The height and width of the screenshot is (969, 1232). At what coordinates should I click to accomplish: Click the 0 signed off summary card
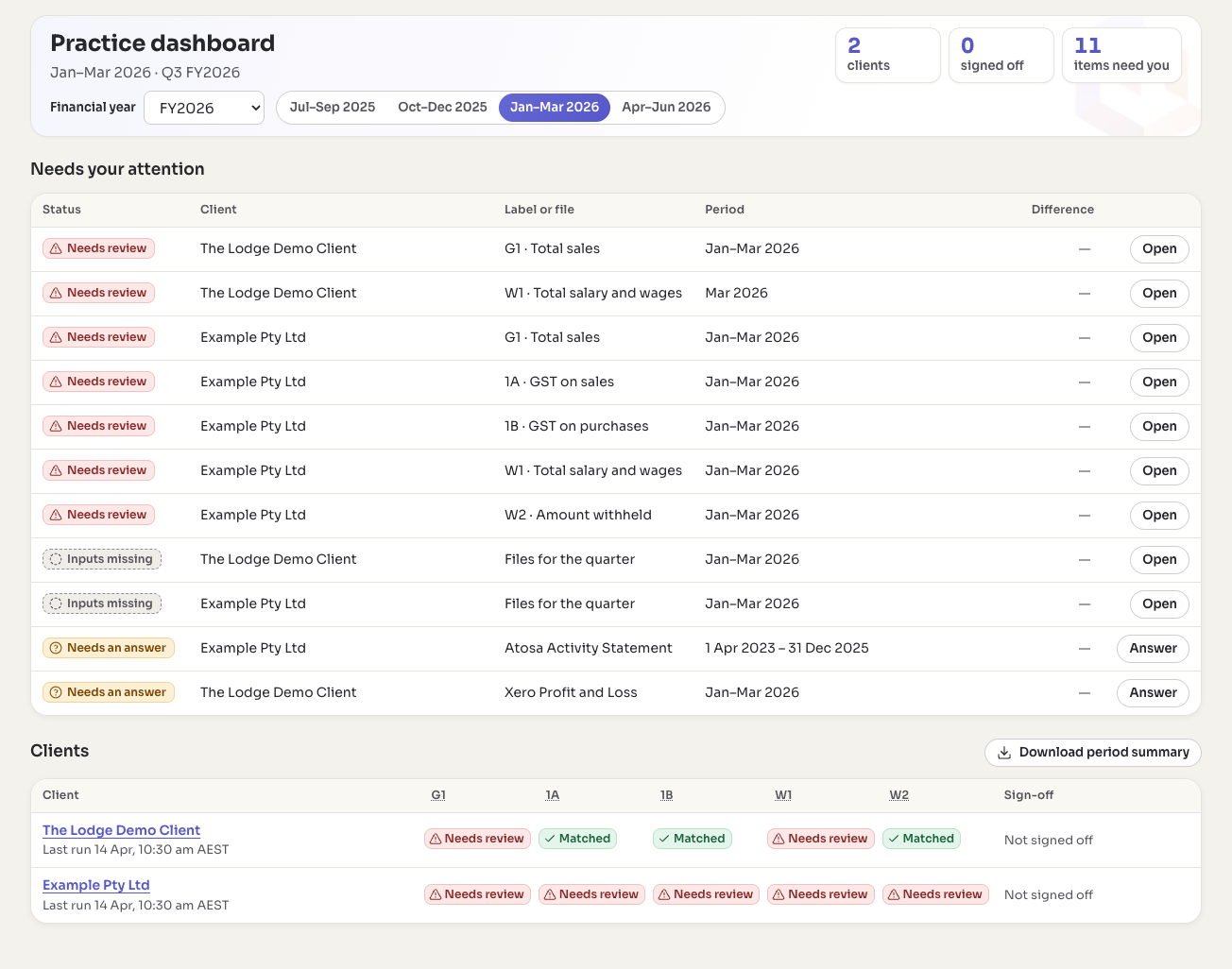1001,55
